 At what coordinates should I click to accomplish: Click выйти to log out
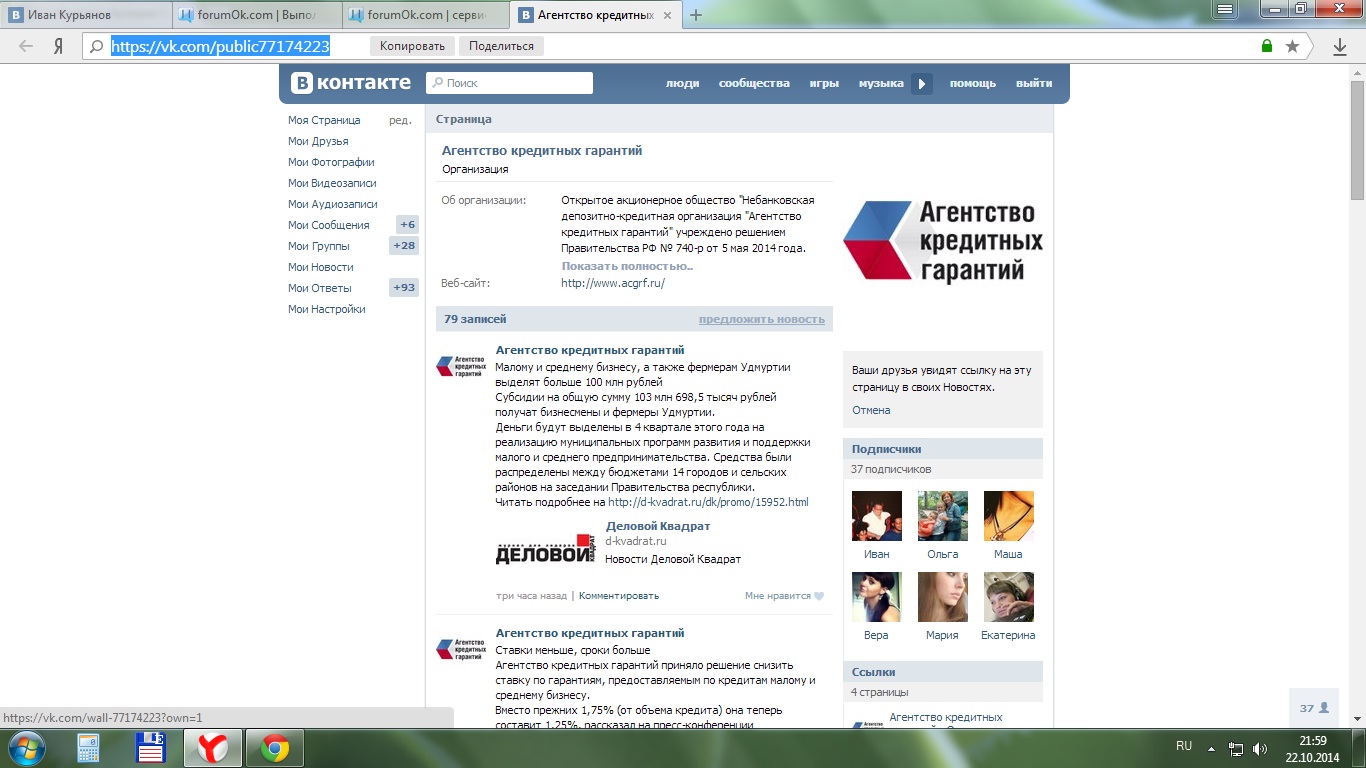tap(1034, 84)
